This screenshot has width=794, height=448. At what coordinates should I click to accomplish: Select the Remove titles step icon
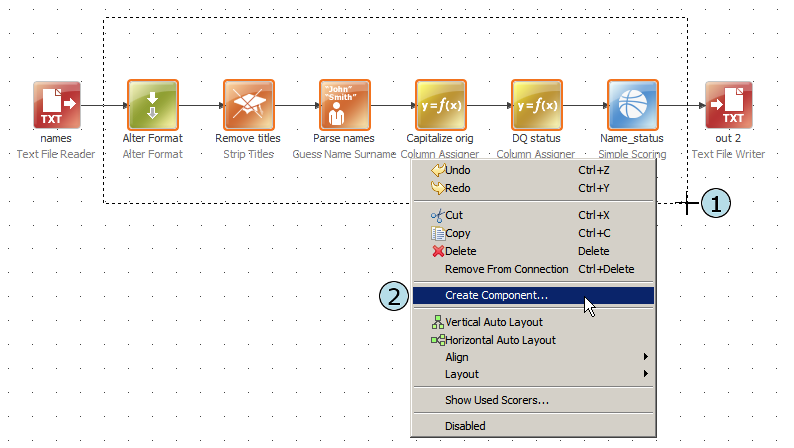tap(248, 106)
